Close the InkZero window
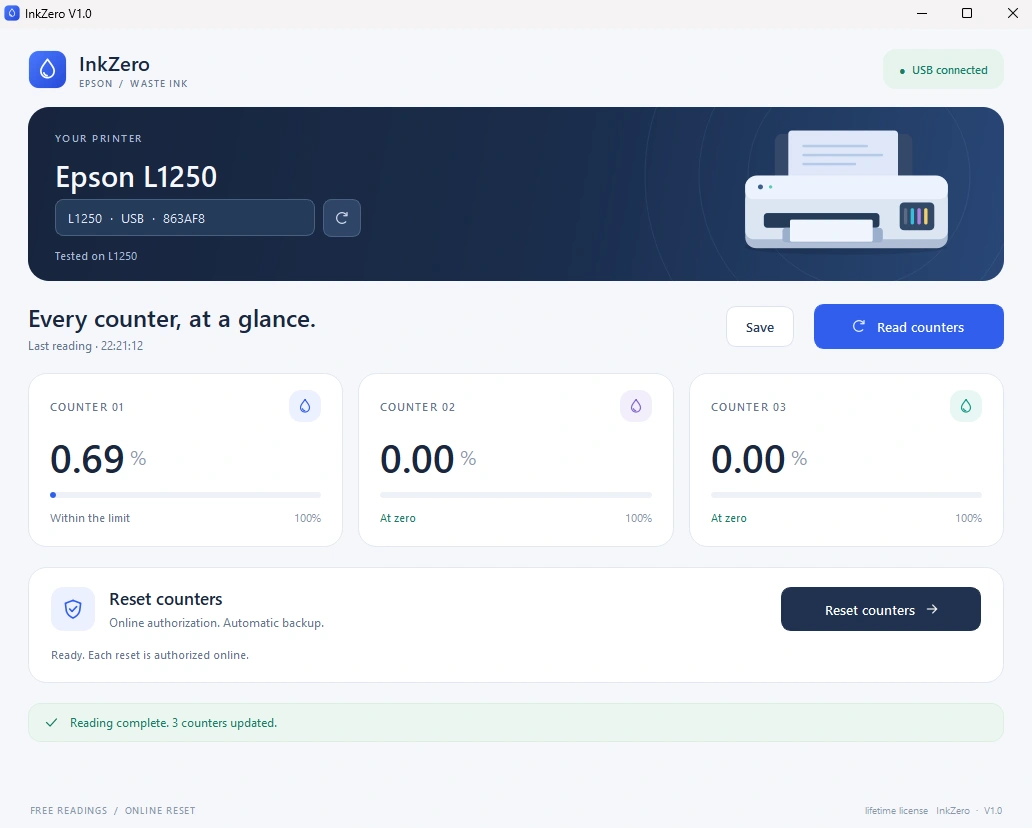Viewport: 1032px width, 828px height. tap(1013, 13)
